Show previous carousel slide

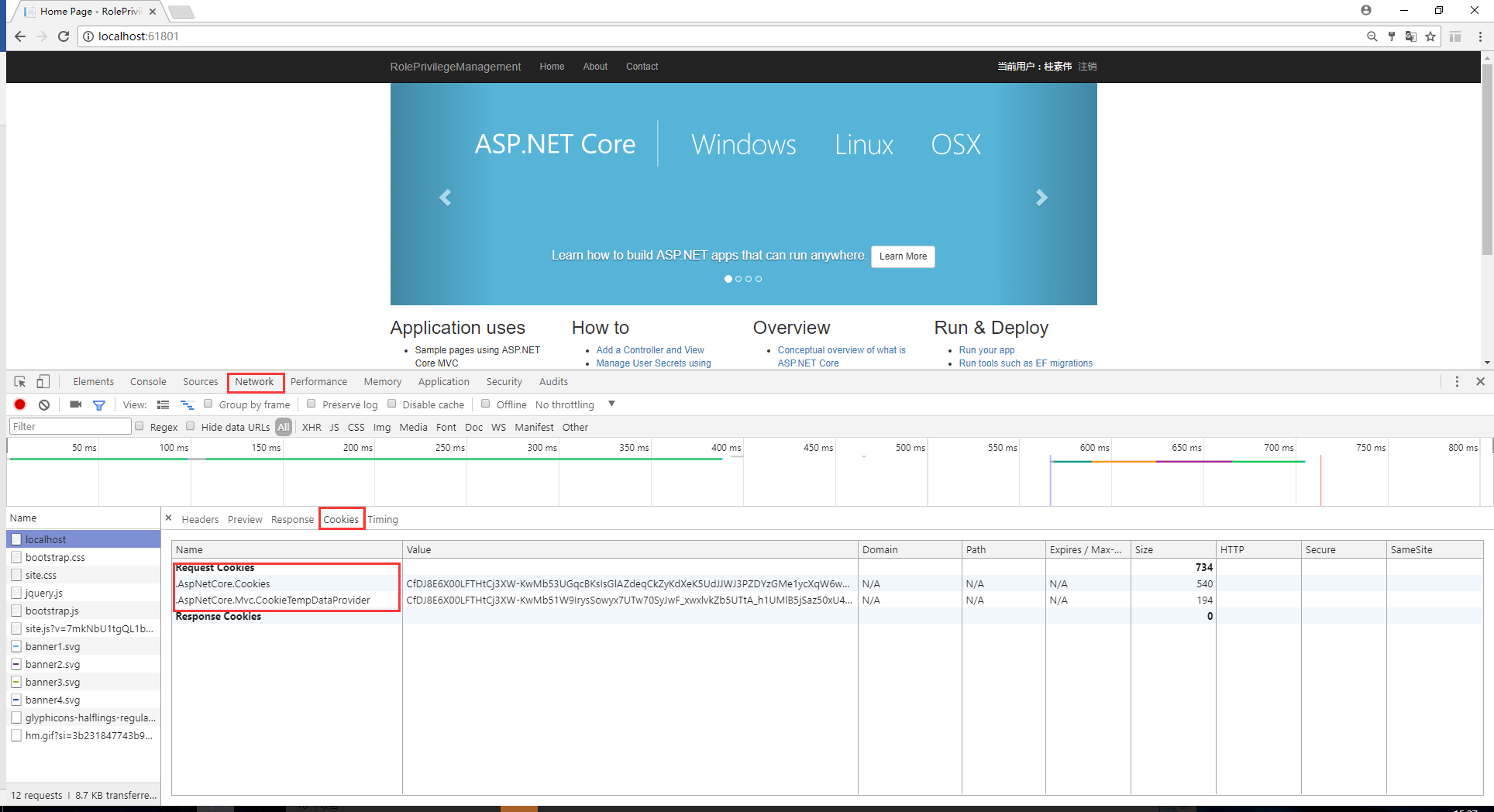(445, 198)
